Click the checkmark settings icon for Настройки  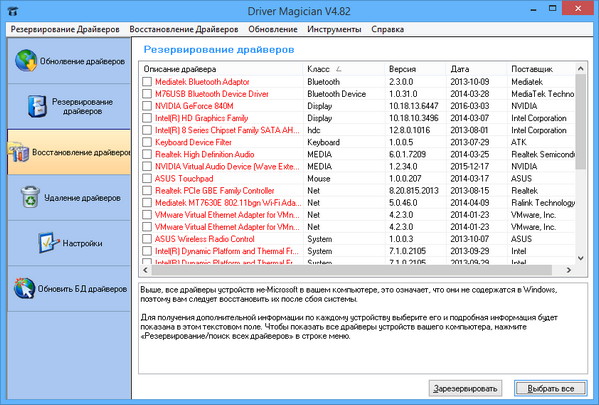[x=48, y=243]
